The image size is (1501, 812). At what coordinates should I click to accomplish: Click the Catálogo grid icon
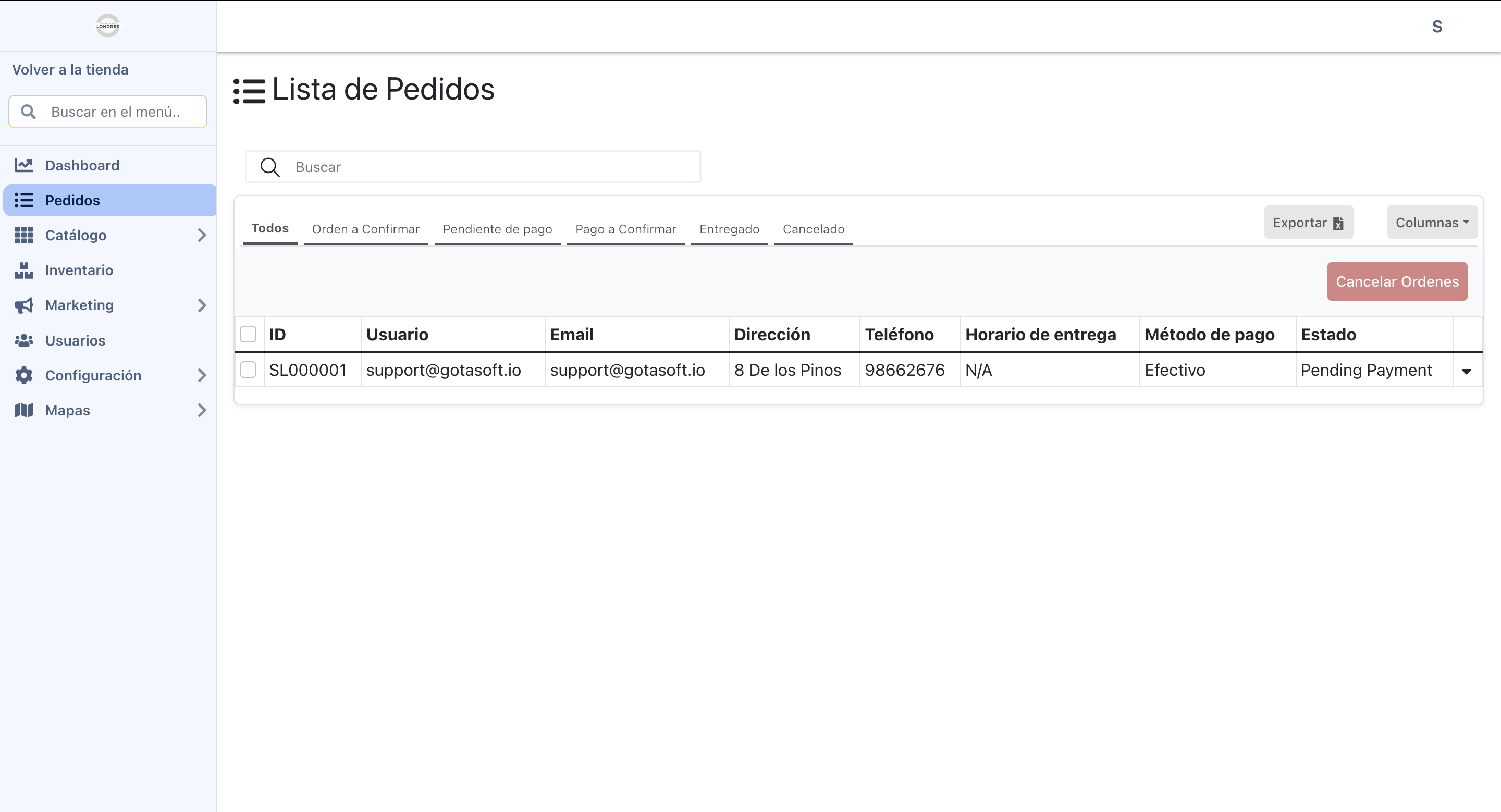(24, 236)
